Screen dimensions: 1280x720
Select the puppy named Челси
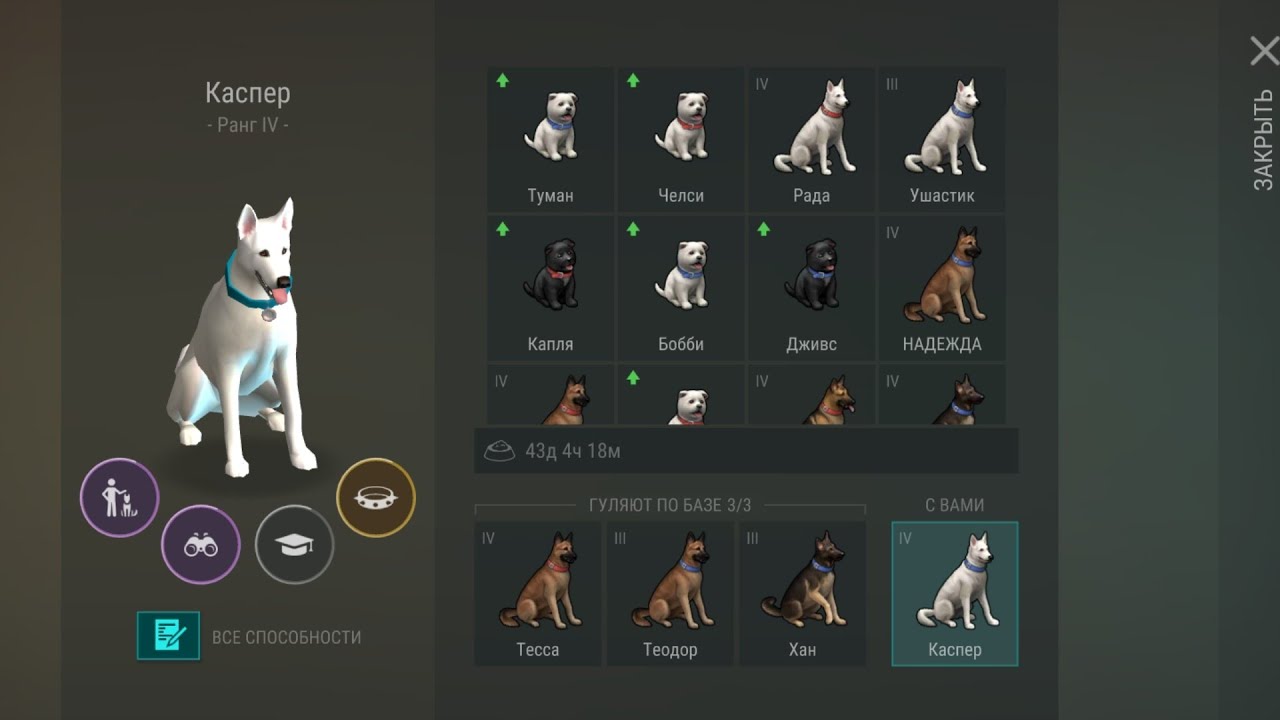tap(681, 139)
